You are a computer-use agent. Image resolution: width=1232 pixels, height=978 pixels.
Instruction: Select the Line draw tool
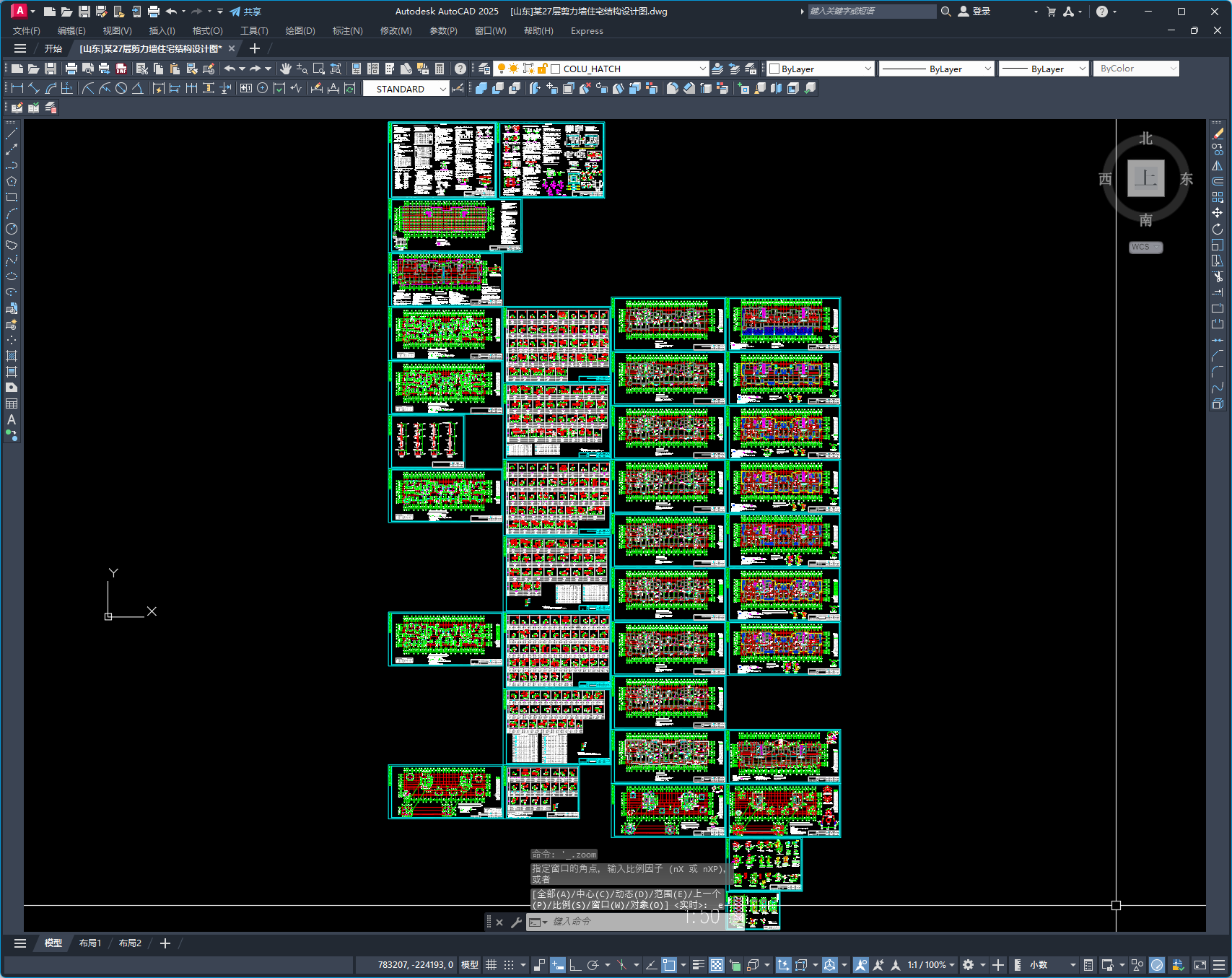coord(12,134)
